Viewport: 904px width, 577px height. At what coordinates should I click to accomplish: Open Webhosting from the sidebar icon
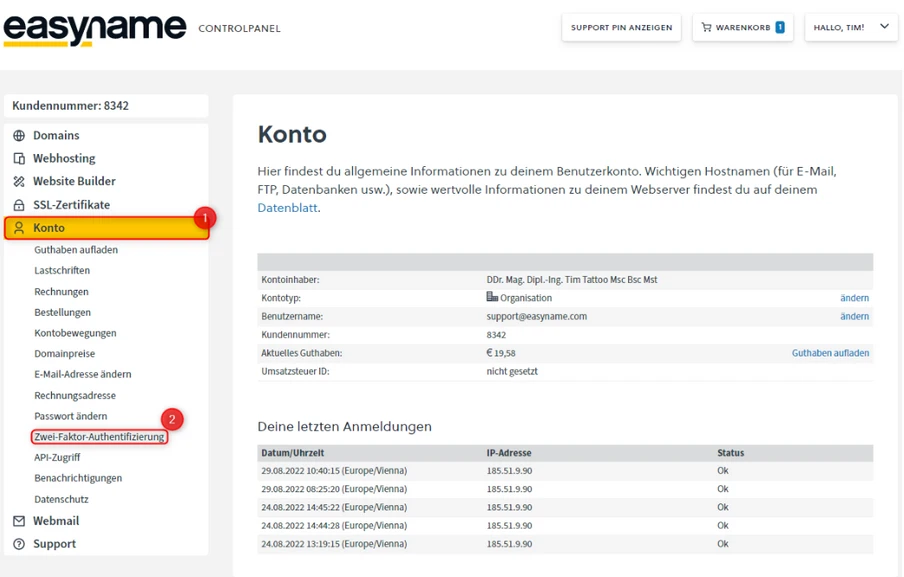[x=19, y=158]
